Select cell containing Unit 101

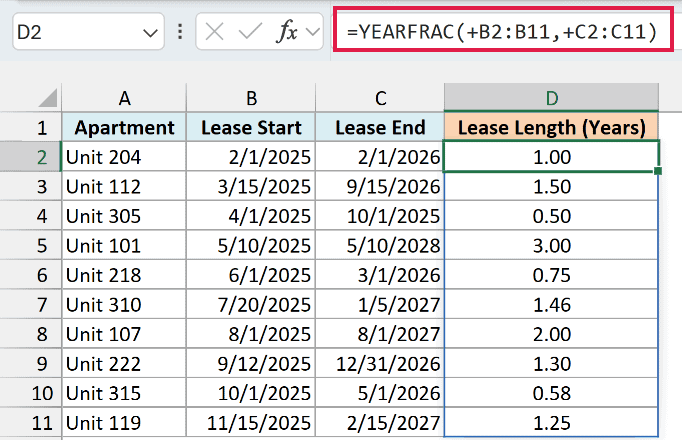pos(124,245)
